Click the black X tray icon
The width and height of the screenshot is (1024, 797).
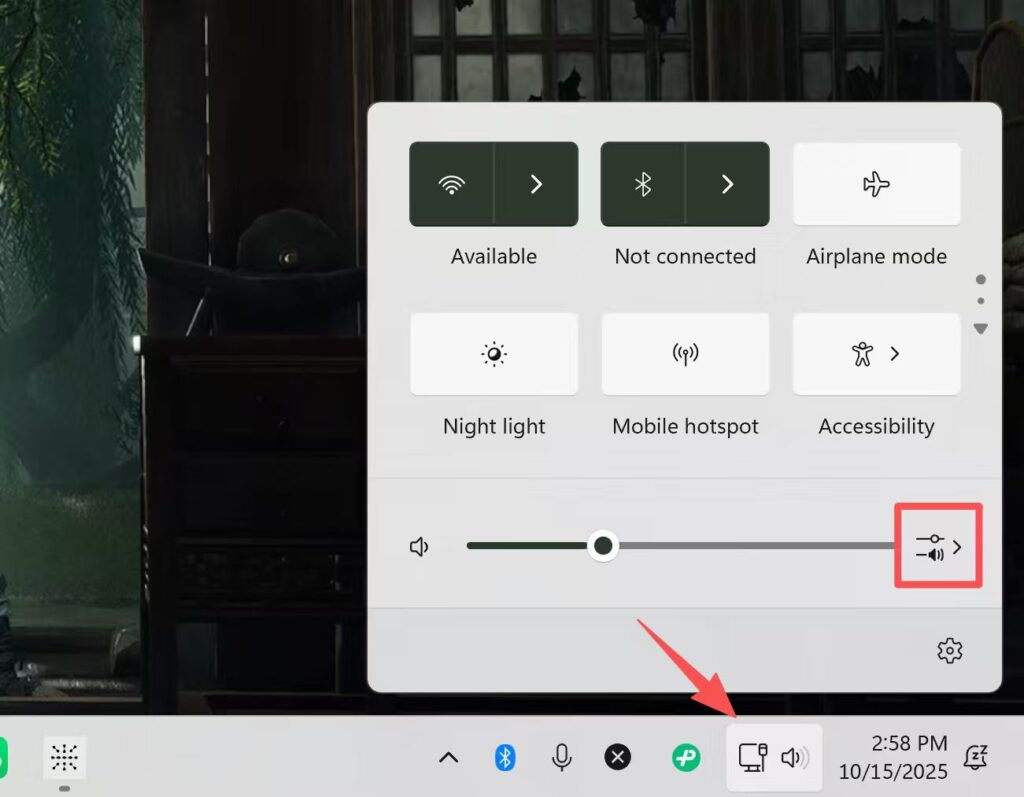pyautogui.click(x=618, y=758)
